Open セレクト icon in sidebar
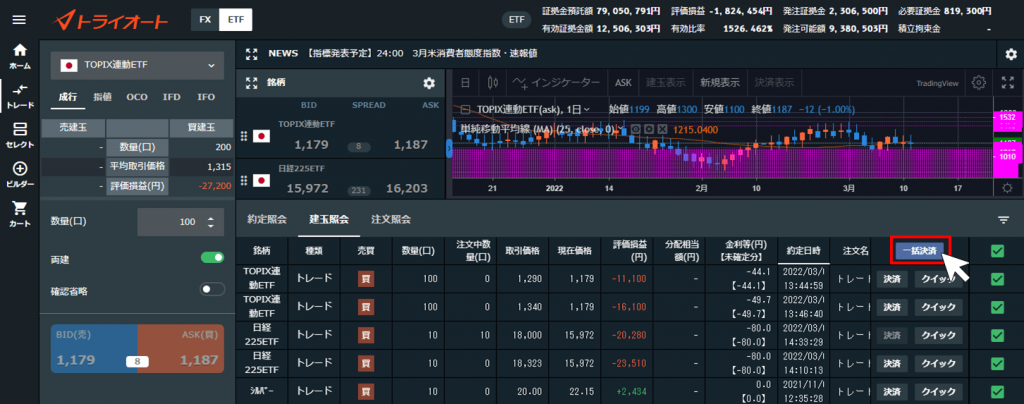The height and width of the screenshot is (404, 1024). tap(20, 136)
